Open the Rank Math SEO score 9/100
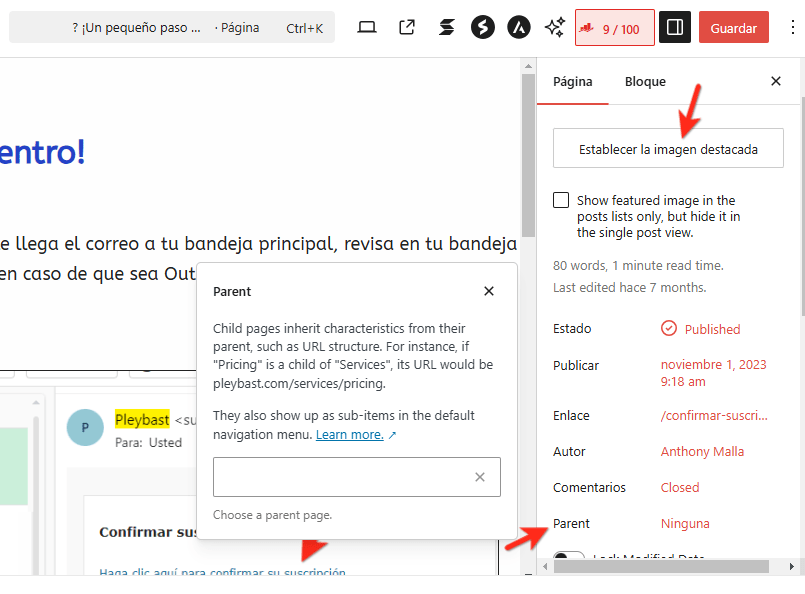The height and width of the screenshot is (594, 805). click(x=614, y=27)
